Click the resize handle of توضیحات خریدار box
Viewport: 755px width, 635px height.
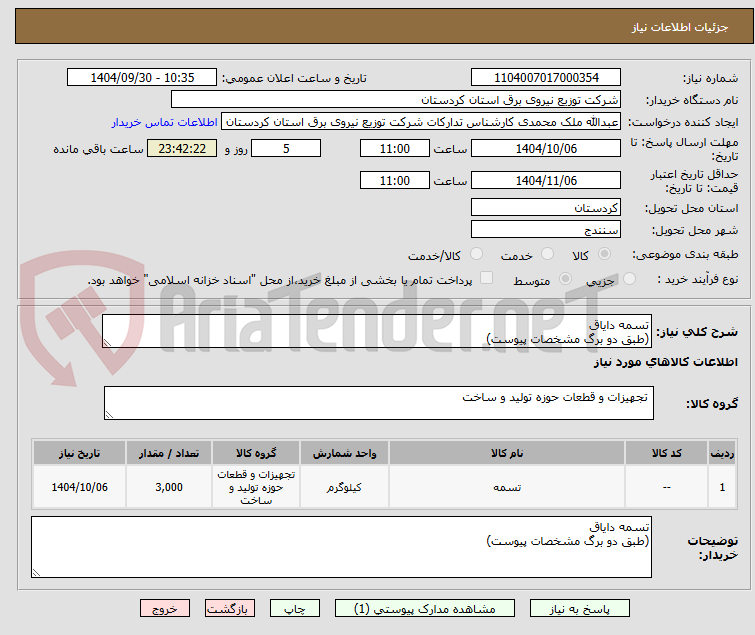[37, 572]
